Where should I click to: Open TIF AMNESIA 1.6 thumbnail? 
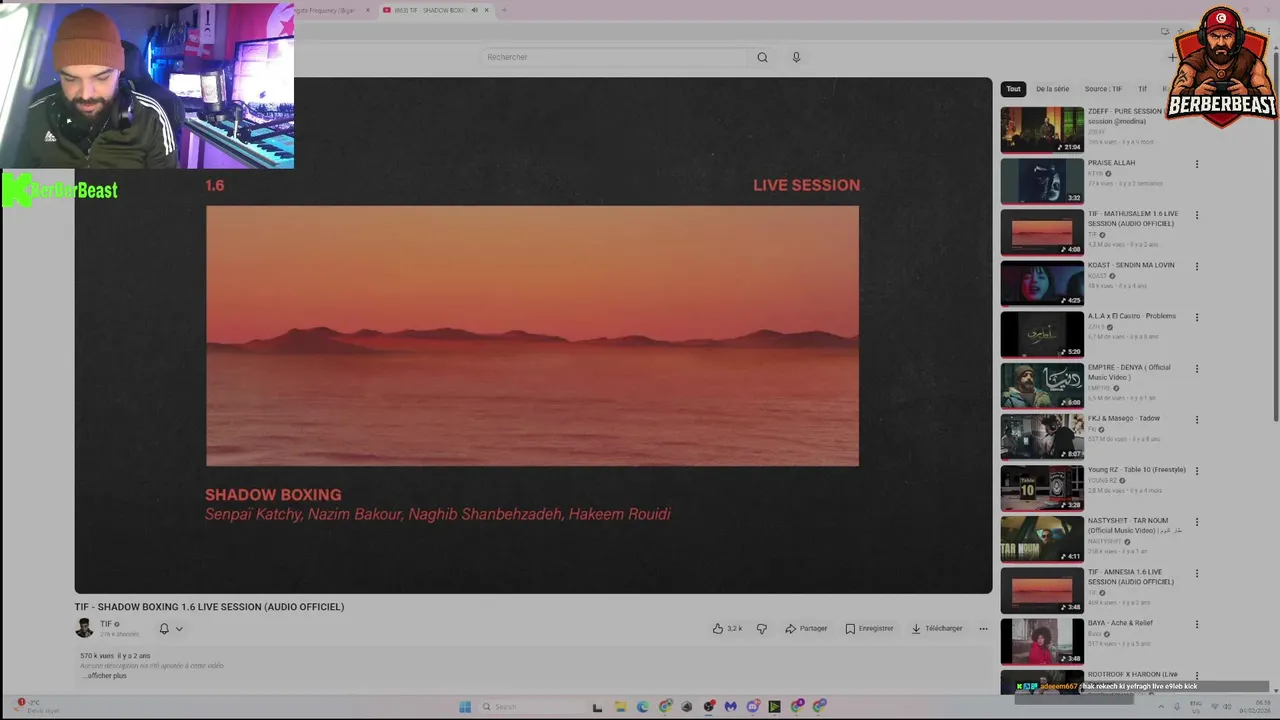point(1042,590)
